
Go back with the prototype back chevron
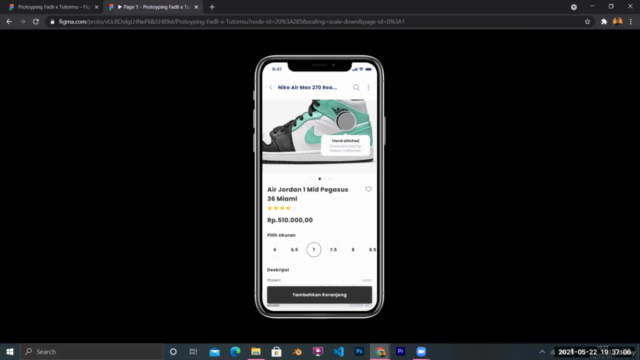coord(271,87)
